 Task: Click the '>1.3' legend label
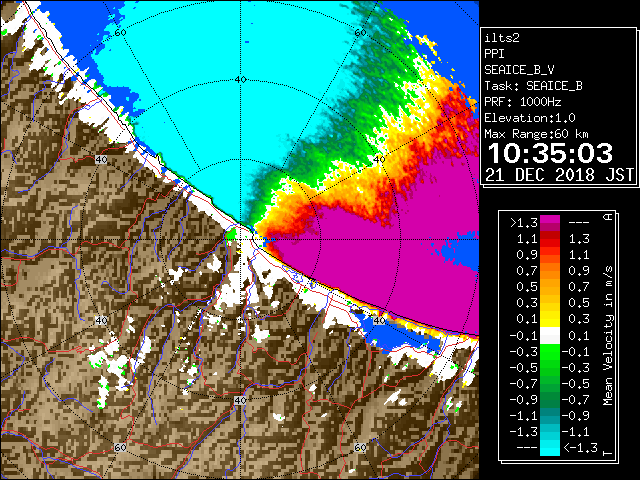[x=524, y=223]
